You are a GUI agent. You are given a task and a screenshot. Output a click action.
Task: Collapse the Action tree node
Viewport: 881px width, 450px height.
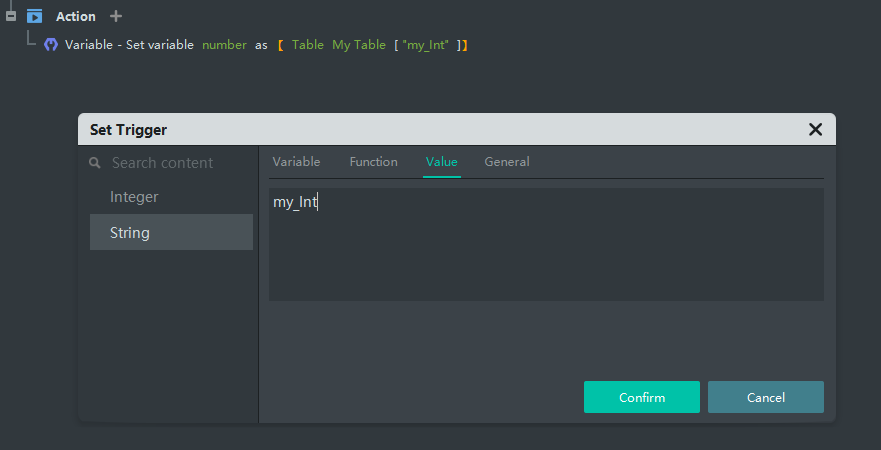click(11, 16)
